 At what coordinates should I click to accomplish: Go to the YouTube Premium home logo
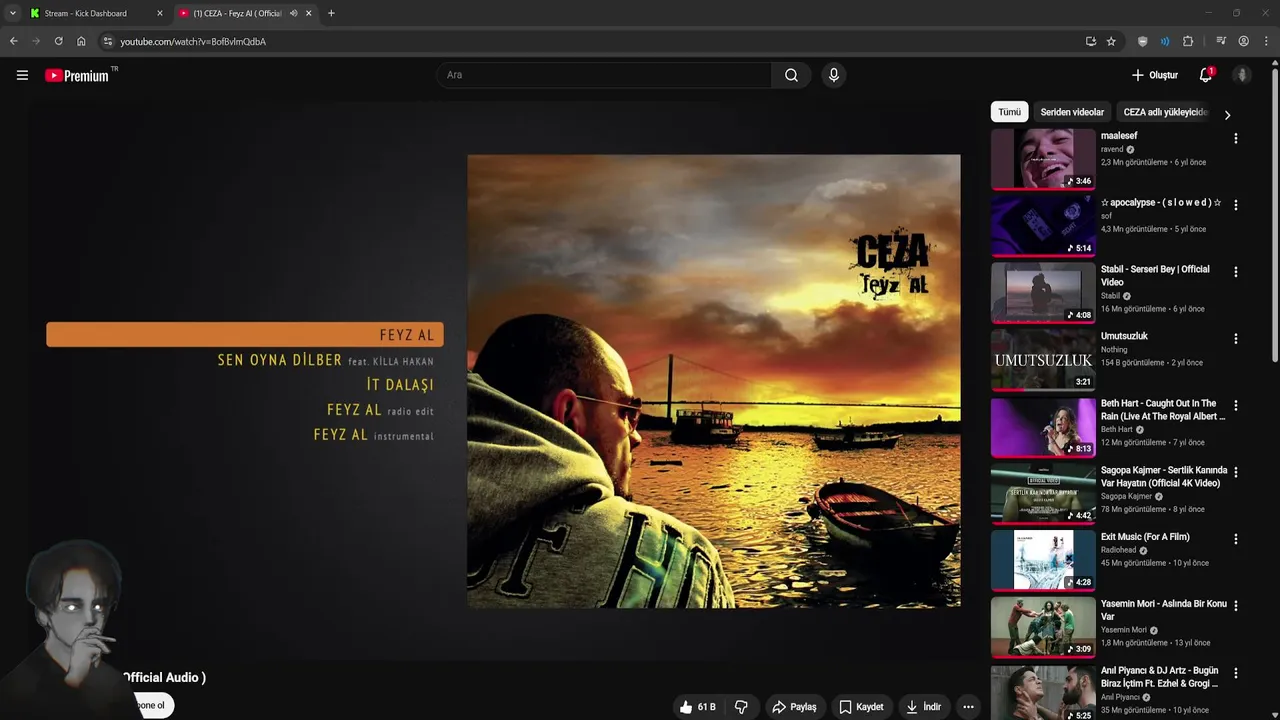point(78,75)
